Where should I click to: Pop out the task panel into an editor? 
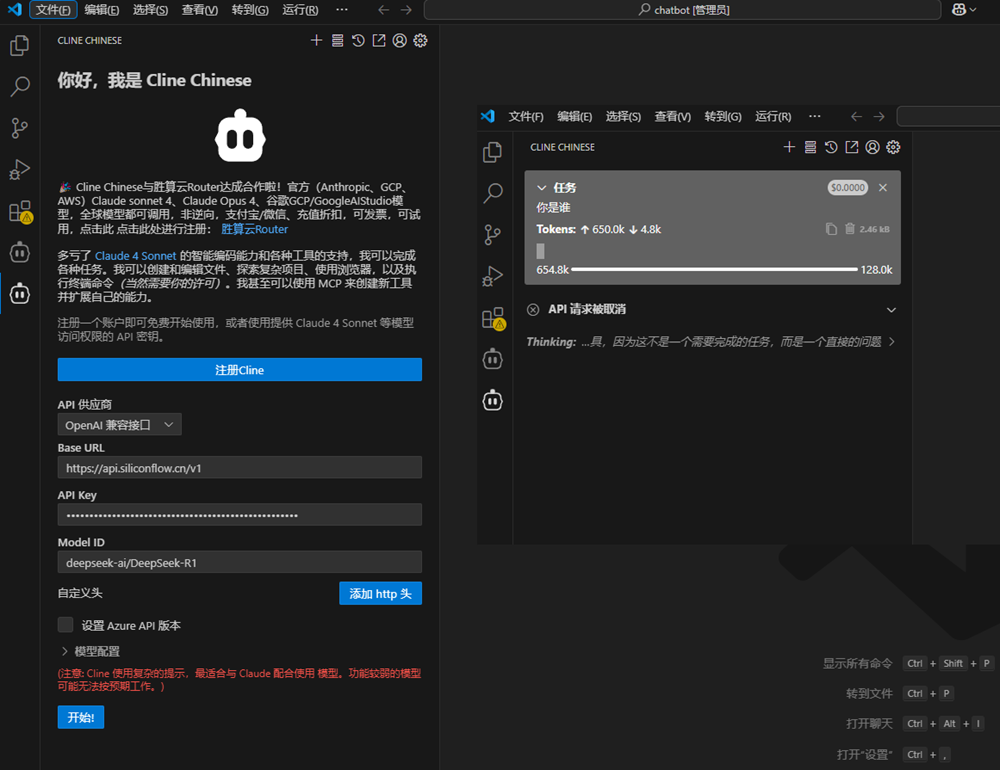pyautogui.click(x=852, y=147)
